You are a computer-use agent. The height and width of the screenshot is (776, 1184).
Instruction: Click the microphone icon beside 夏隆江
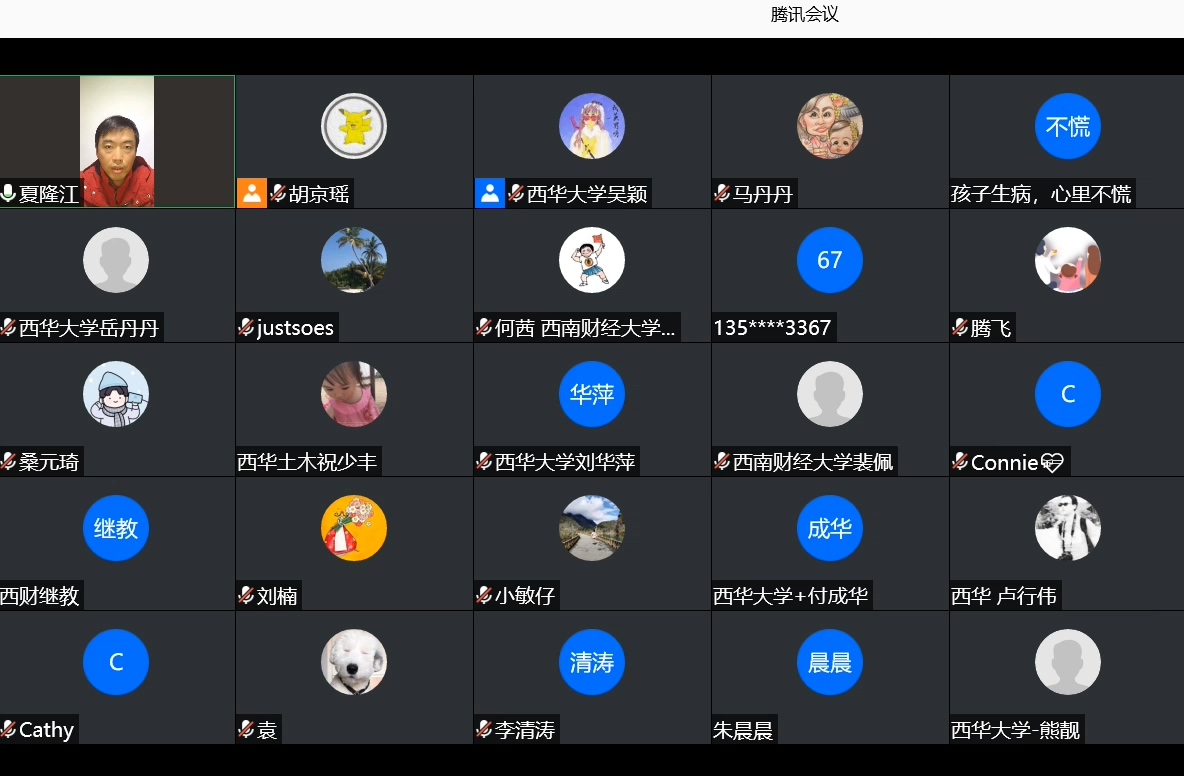[8, 193]
